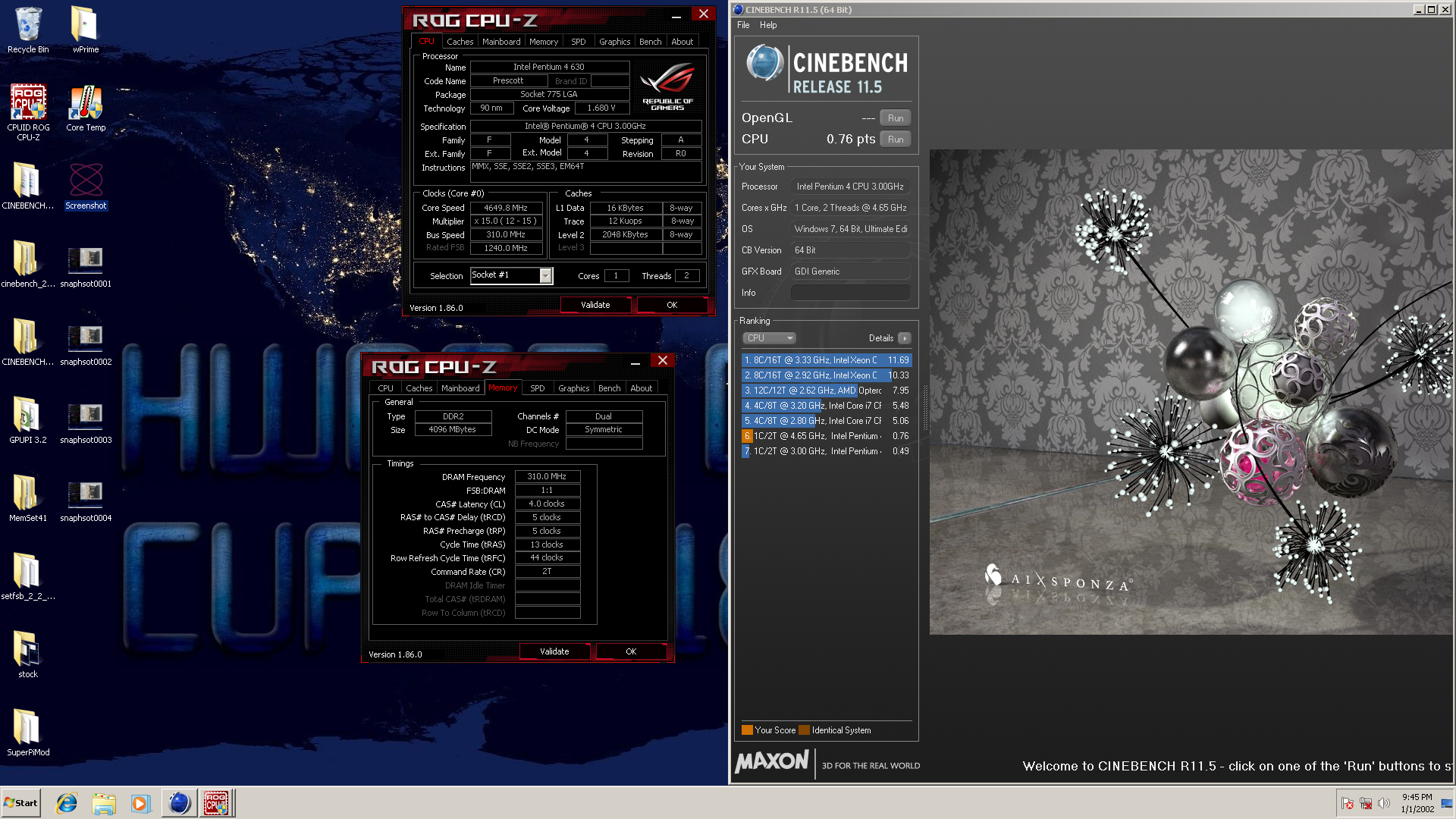
Task: Open Memory tab in top CPU-Z window
Action: tap(544, 42)
